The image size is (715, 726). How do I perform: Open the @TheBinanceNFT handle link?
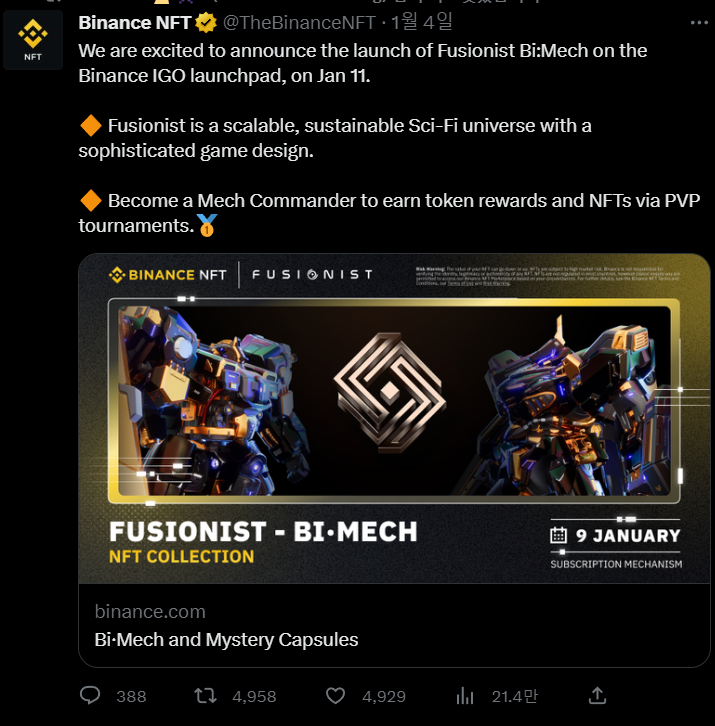click(299, 23)
